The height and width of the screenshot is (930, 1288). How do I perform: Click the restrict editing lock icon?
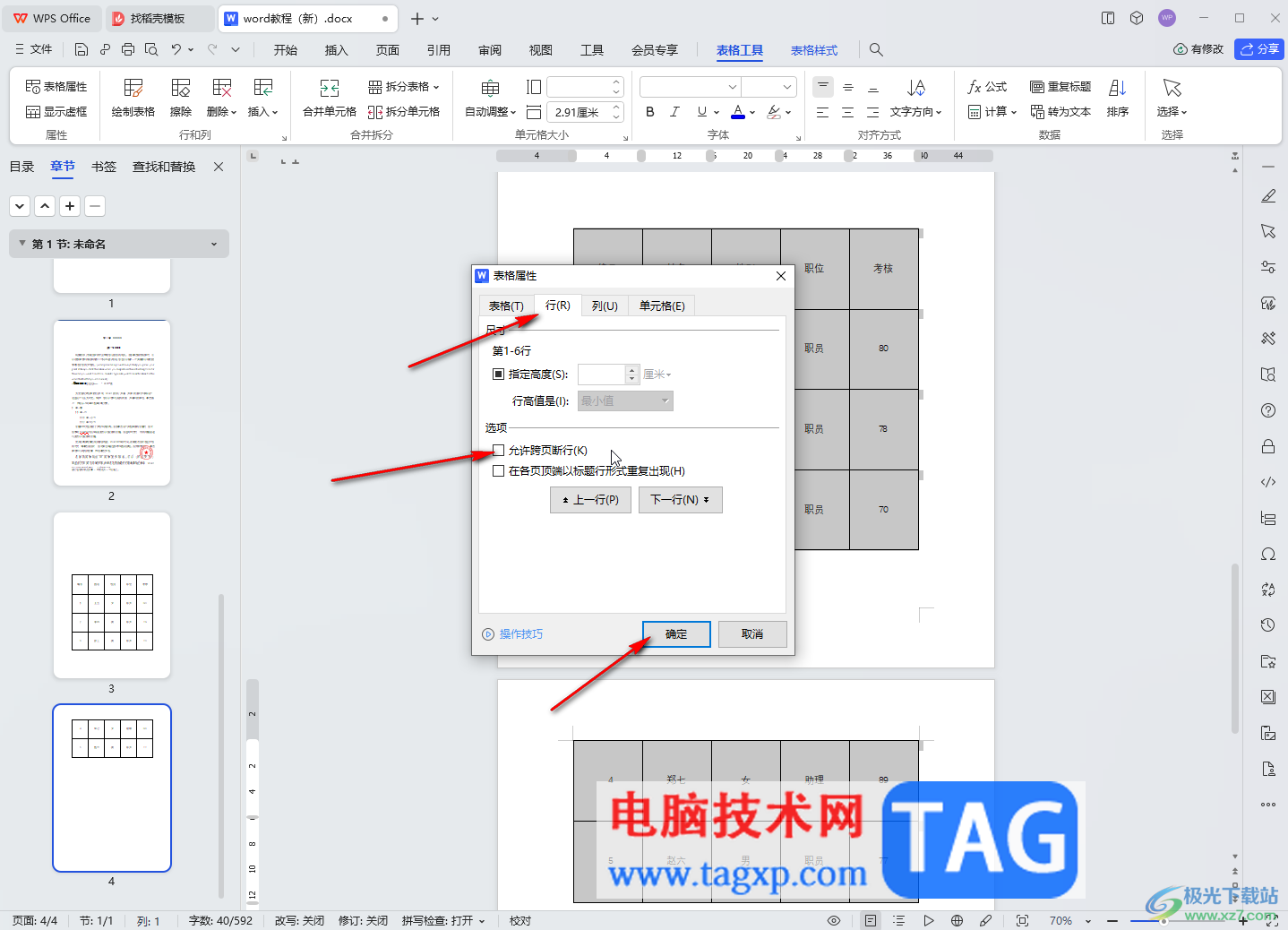(x=1268, y=446)
